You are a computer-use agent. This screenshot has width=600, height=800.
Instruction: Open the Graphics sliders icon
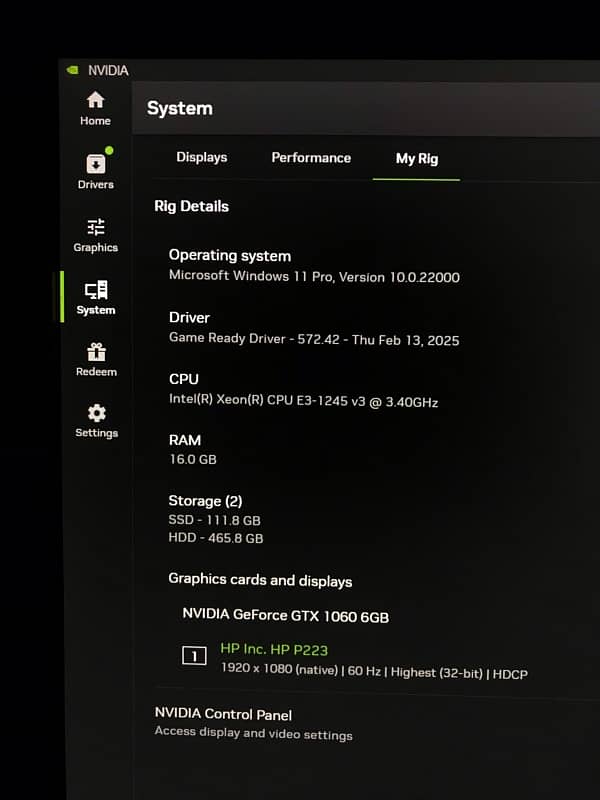[95, 227]
